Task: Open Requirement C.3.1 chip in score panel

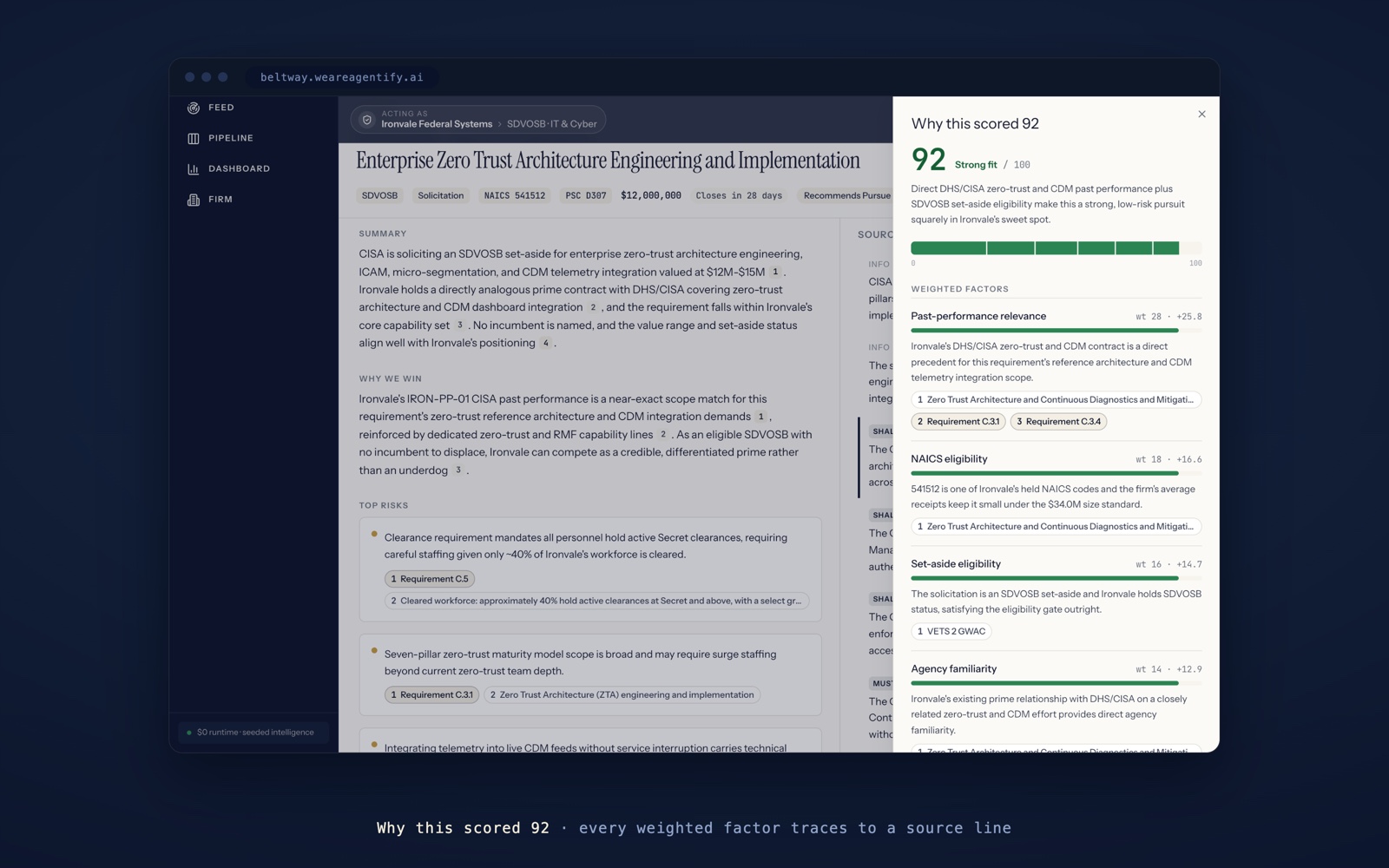Action: point(958,422)
